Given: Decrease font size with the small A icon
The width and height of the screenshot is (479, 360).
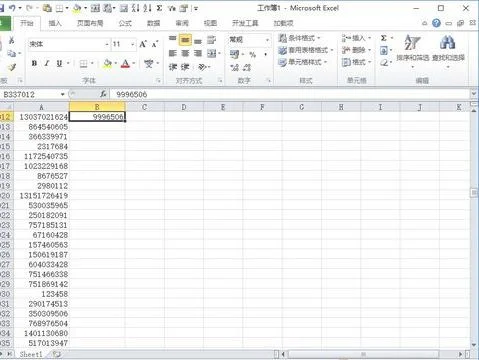Looking at the screenshot, I should point(155,44).
